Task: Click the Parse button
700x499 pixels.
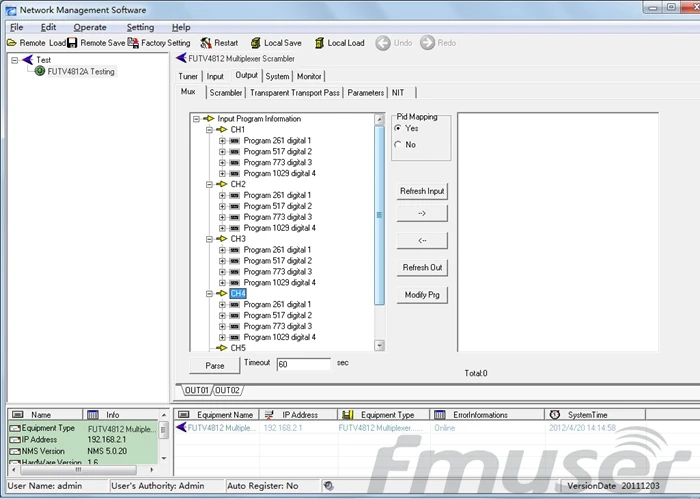Action: click(215, 366)
